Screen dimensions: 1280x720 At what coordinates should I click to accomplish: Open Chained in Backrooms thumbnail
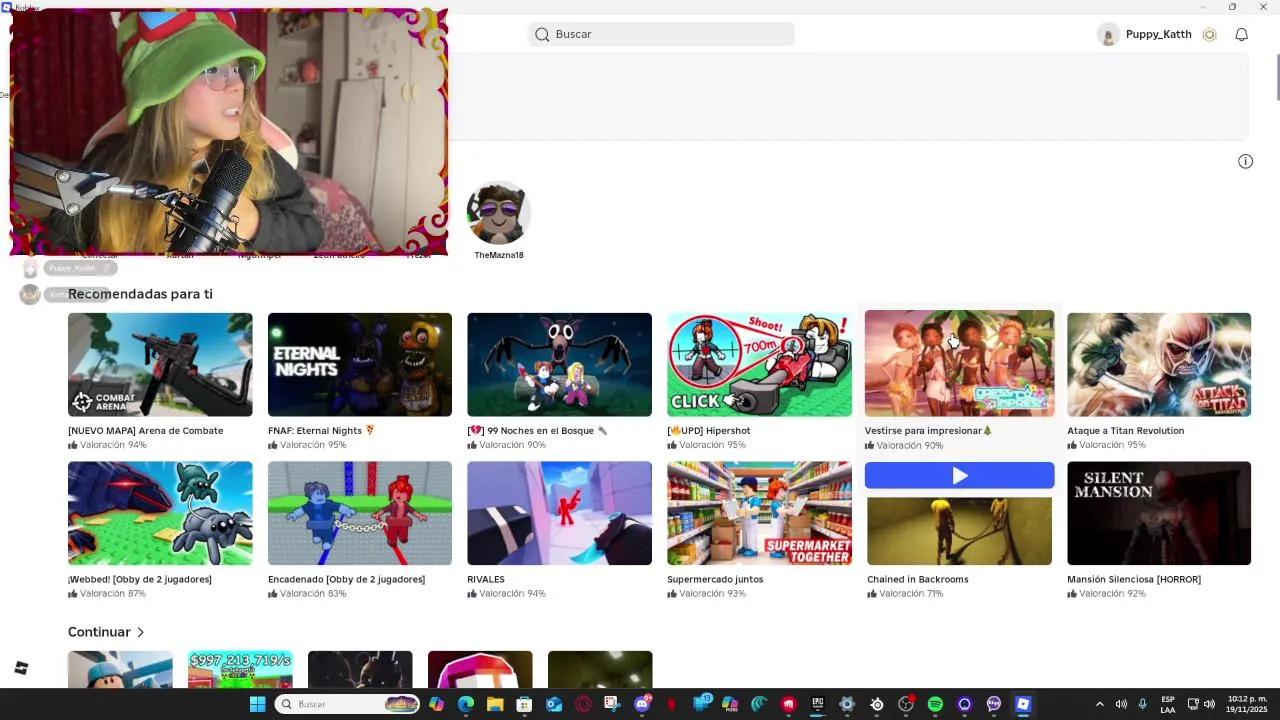[959, 530]
